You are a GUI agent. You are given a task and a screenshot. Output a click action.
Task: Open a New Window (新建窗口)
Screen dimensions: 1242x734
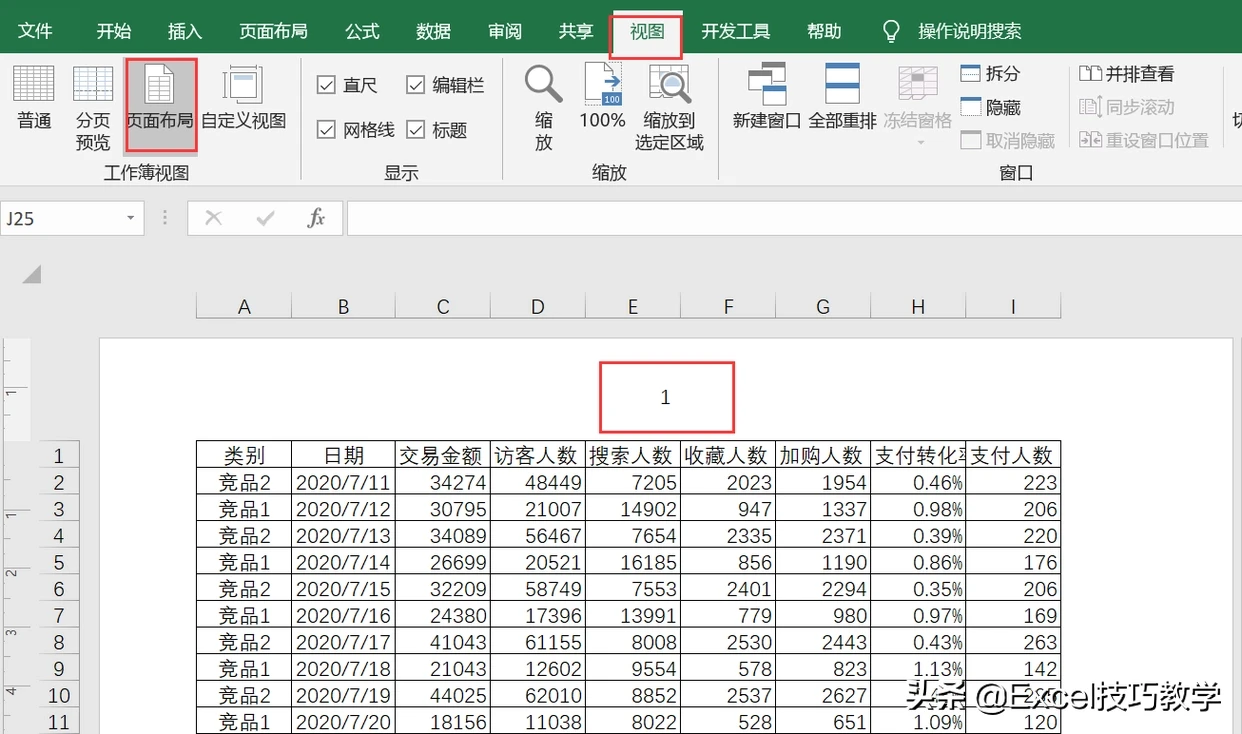pyautogui.click(x=767, y=98)
